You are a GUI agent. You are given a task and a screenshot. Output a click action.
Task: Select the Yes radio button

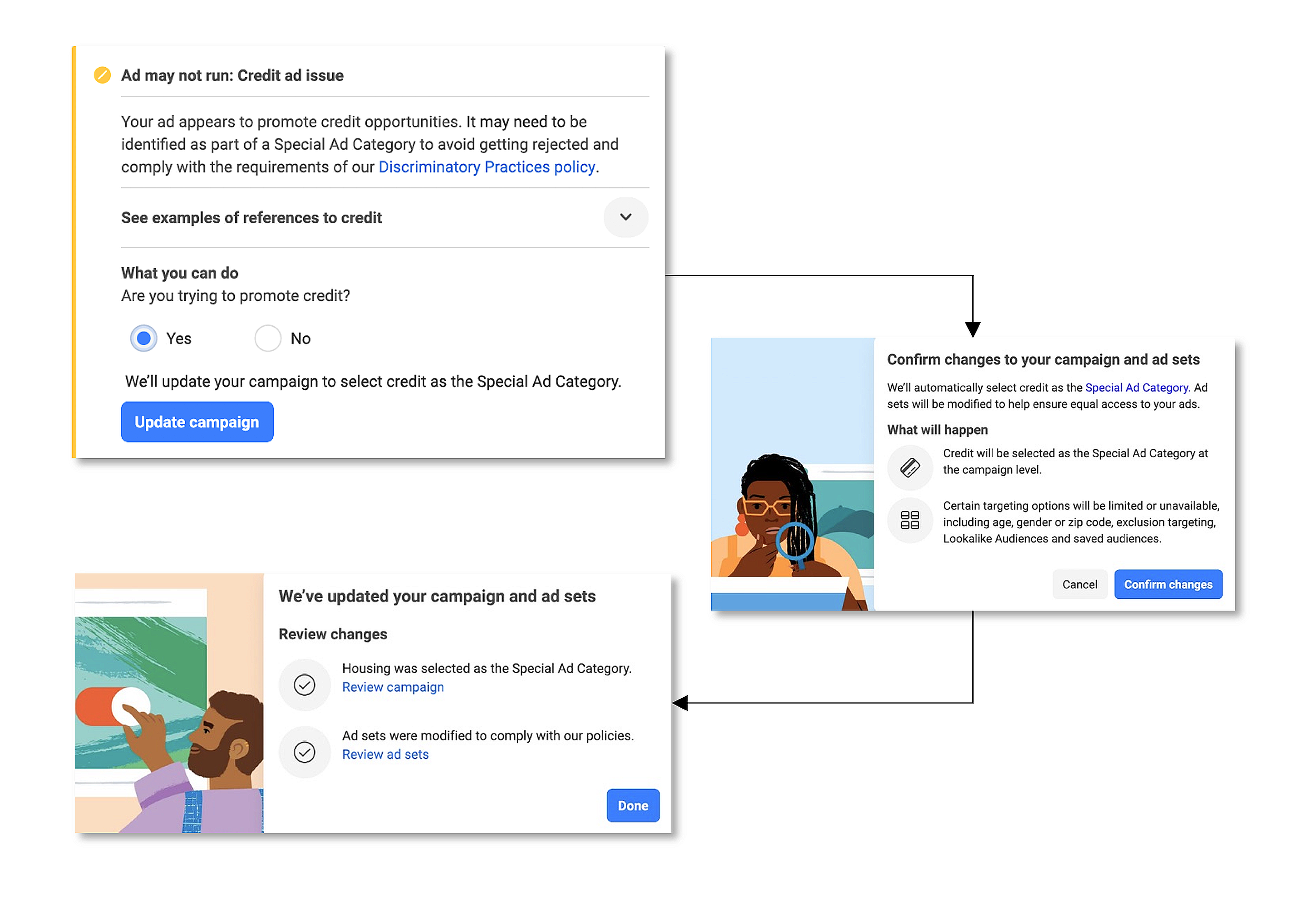144,338
